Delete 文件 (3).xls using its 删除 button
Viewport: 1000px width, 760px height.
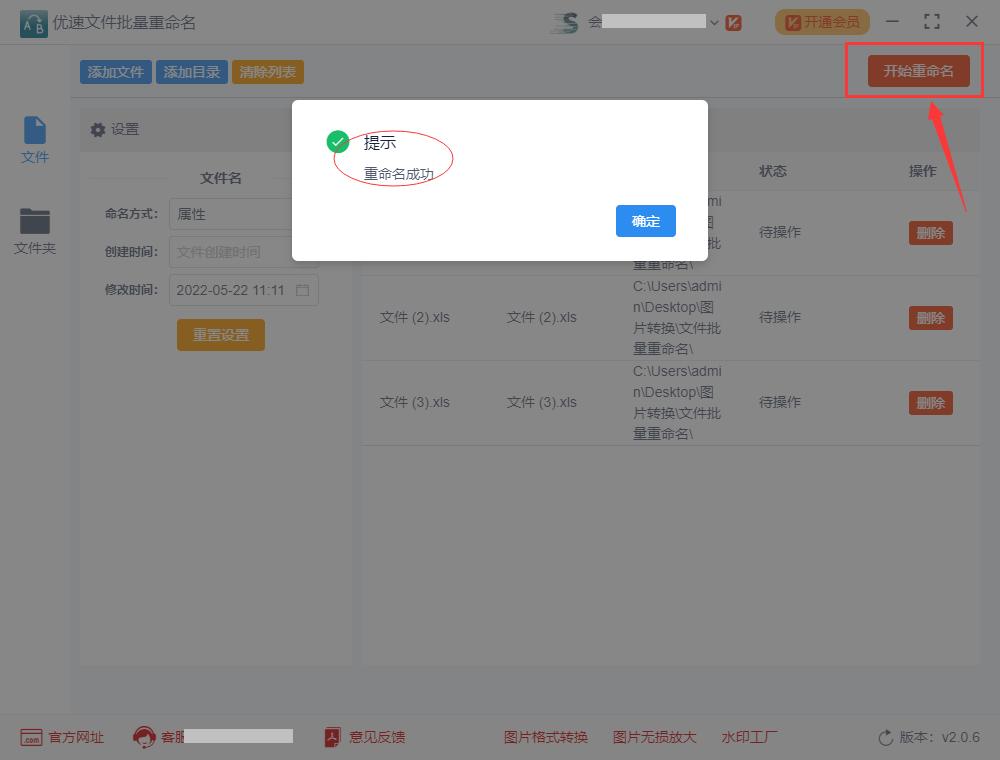[x=930, y=402]
